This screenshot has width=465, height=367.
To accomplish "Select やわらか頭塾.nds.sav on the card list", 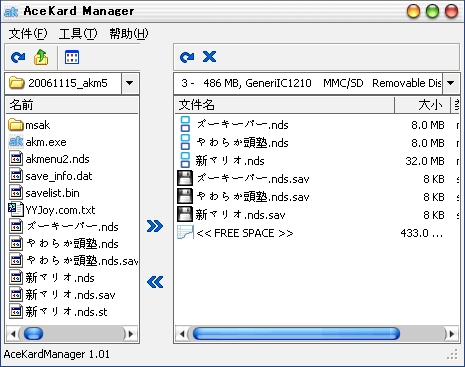I will tap(253, 197).
